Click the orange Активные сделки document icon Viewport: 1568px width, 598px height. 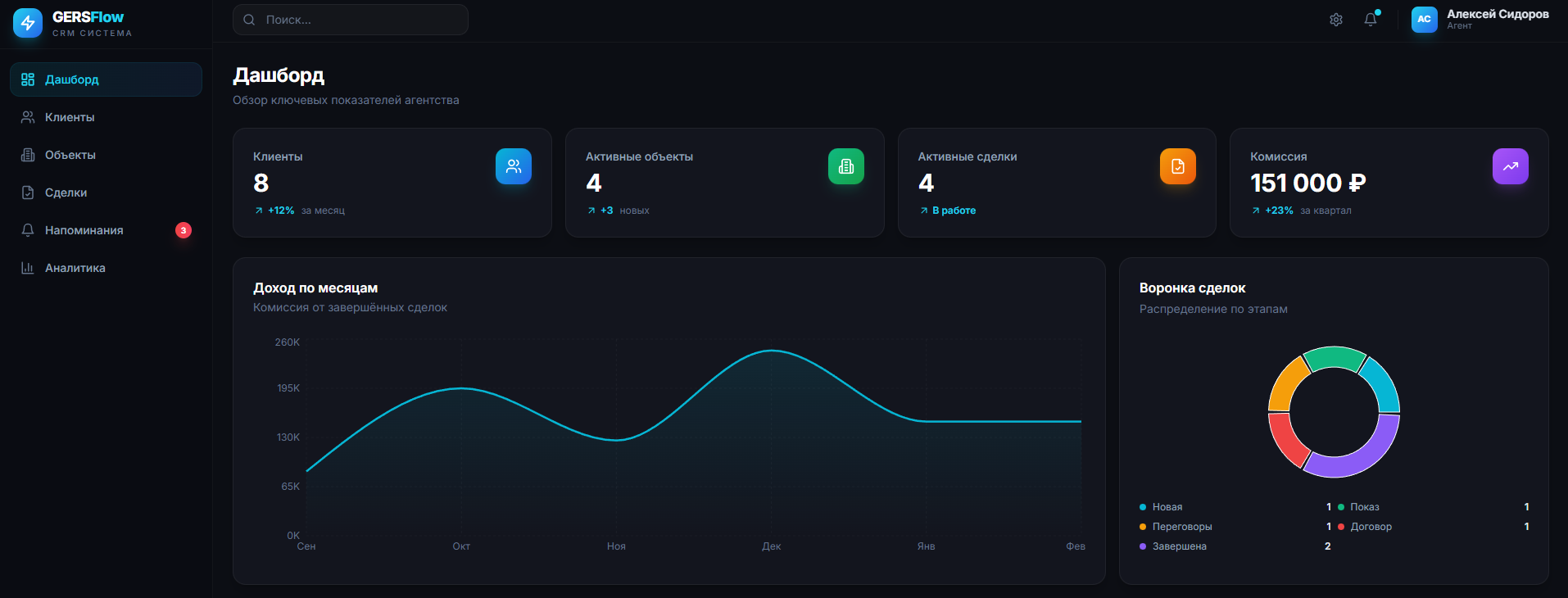1178,166
